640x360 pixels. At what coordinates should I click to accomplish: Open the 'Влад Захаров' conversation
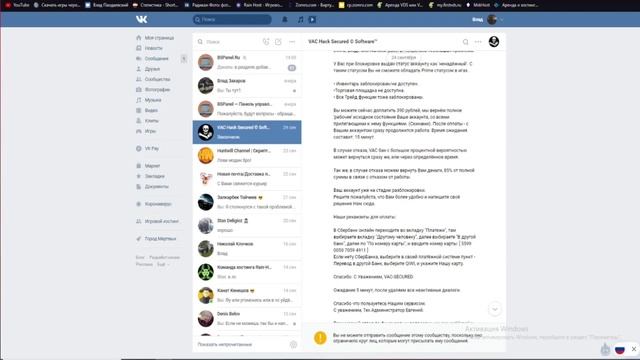tap(247, 86)
